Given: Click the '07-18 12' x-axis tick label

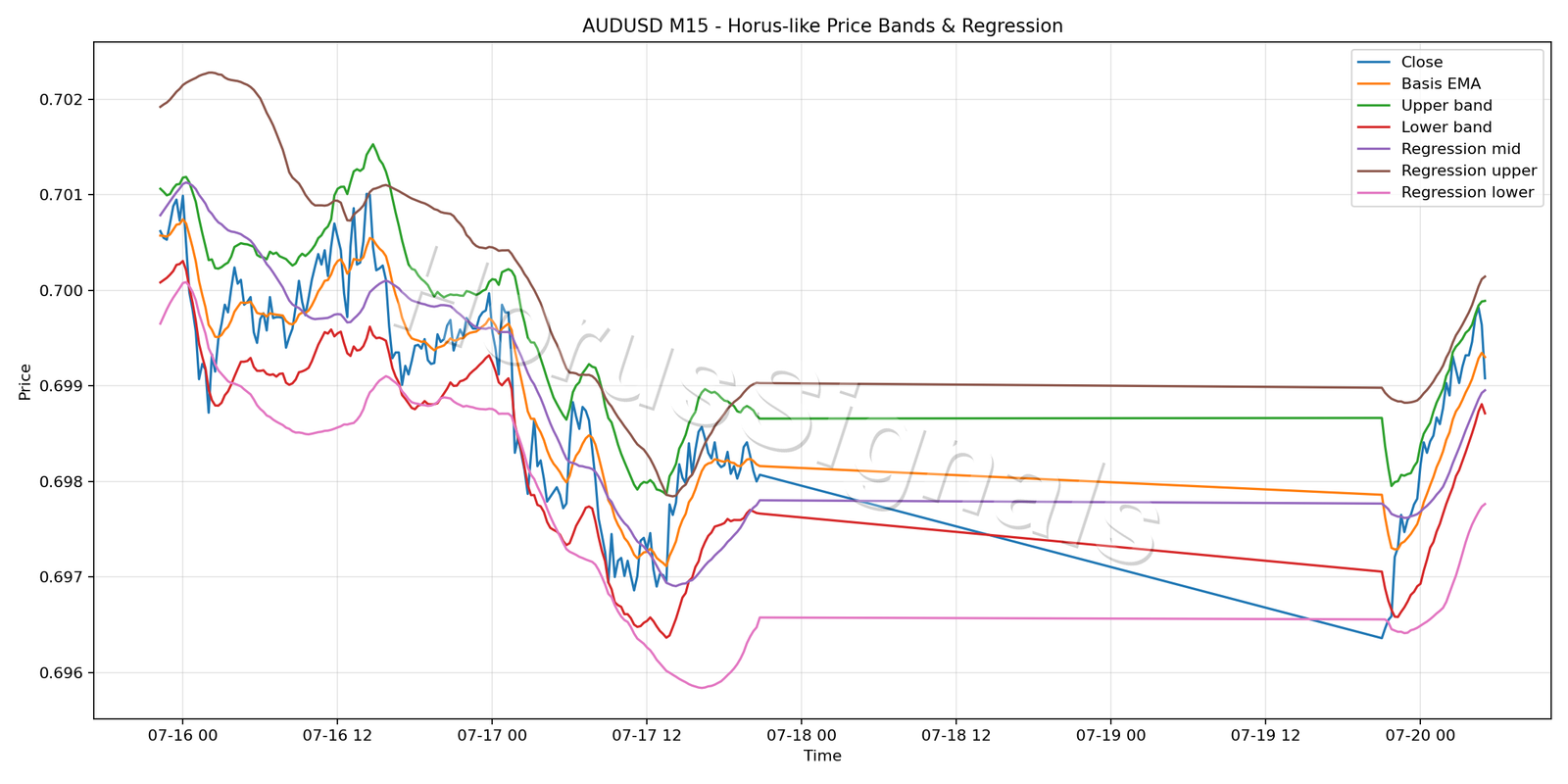Looking at the screenshot, I should (956, 735).
